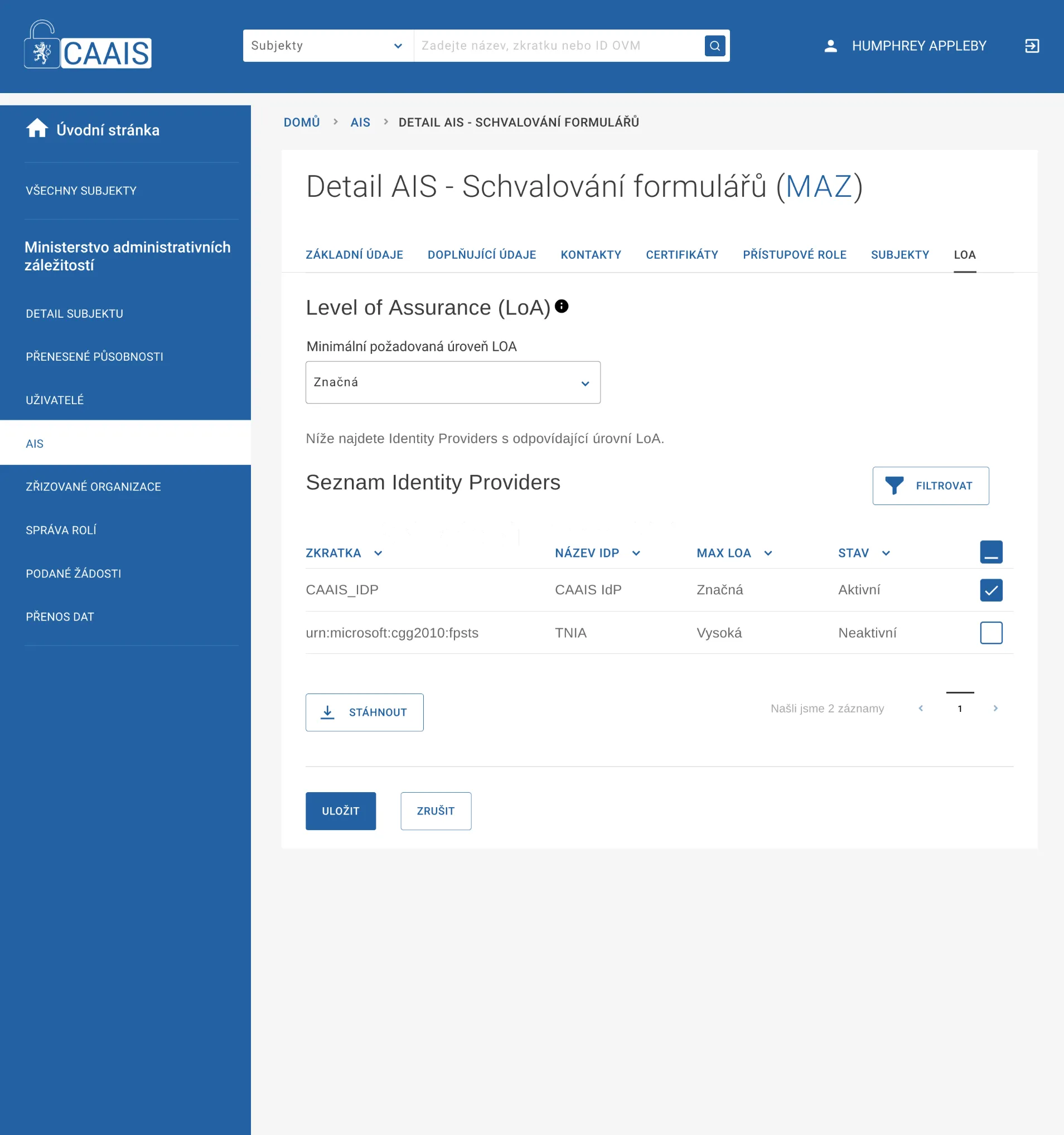Click the CAAIS logo
This screenshot has width=1064, height=1135.
pos(88,46)
